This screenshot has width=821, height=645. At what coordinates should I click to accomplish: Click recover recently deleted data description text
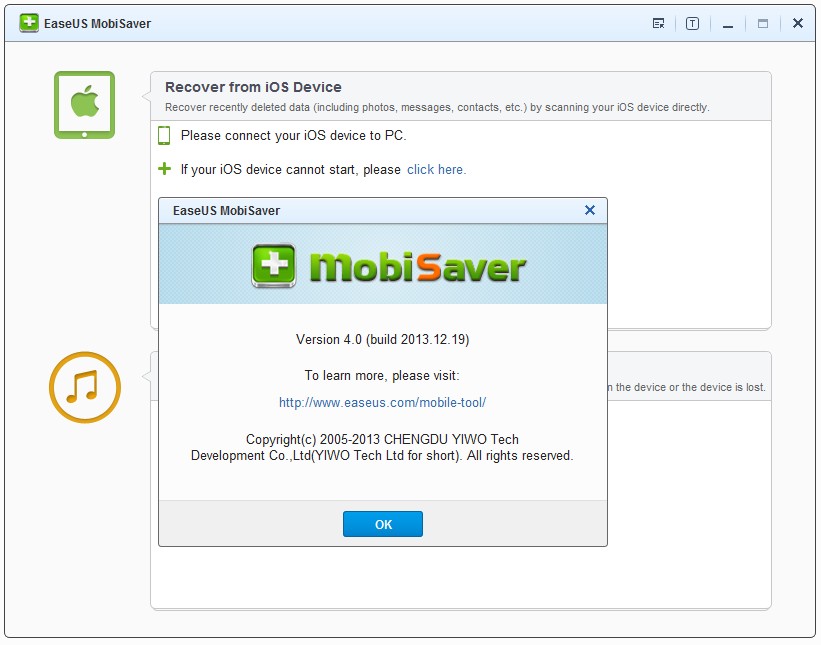pyautogui.click(x=437, y=107)
